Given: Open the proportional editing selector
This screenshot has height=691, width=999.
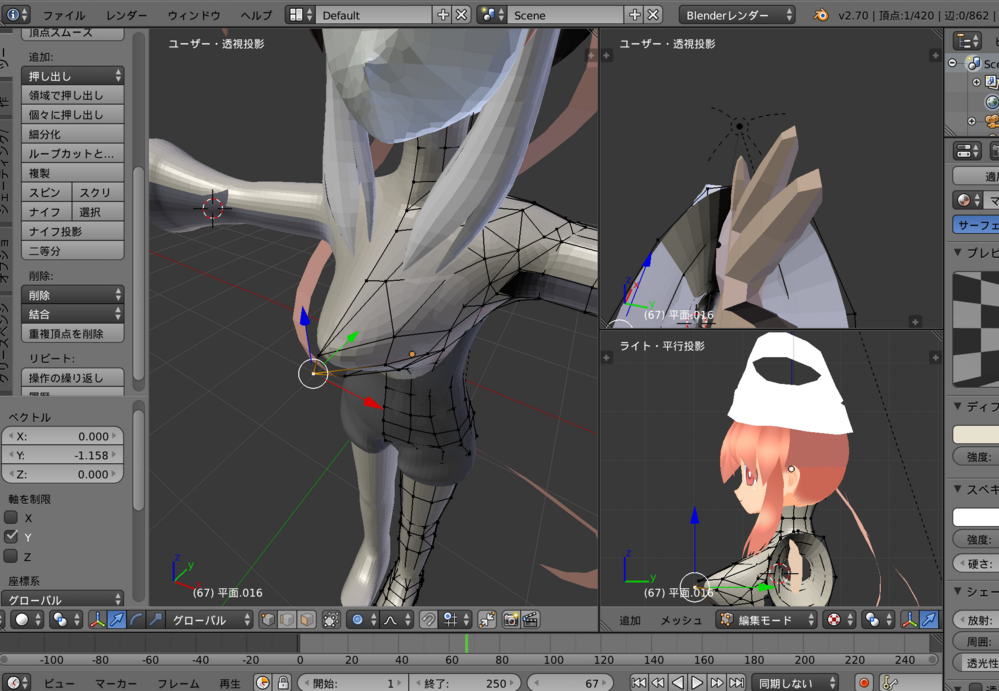Looking at the screenshot, I should (363, 619).
